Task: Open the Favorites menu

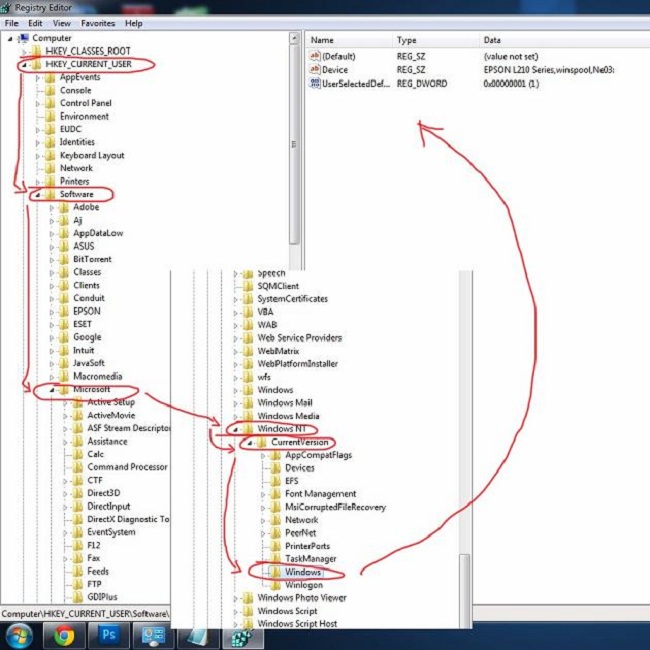Action: [x=97, y=23]
